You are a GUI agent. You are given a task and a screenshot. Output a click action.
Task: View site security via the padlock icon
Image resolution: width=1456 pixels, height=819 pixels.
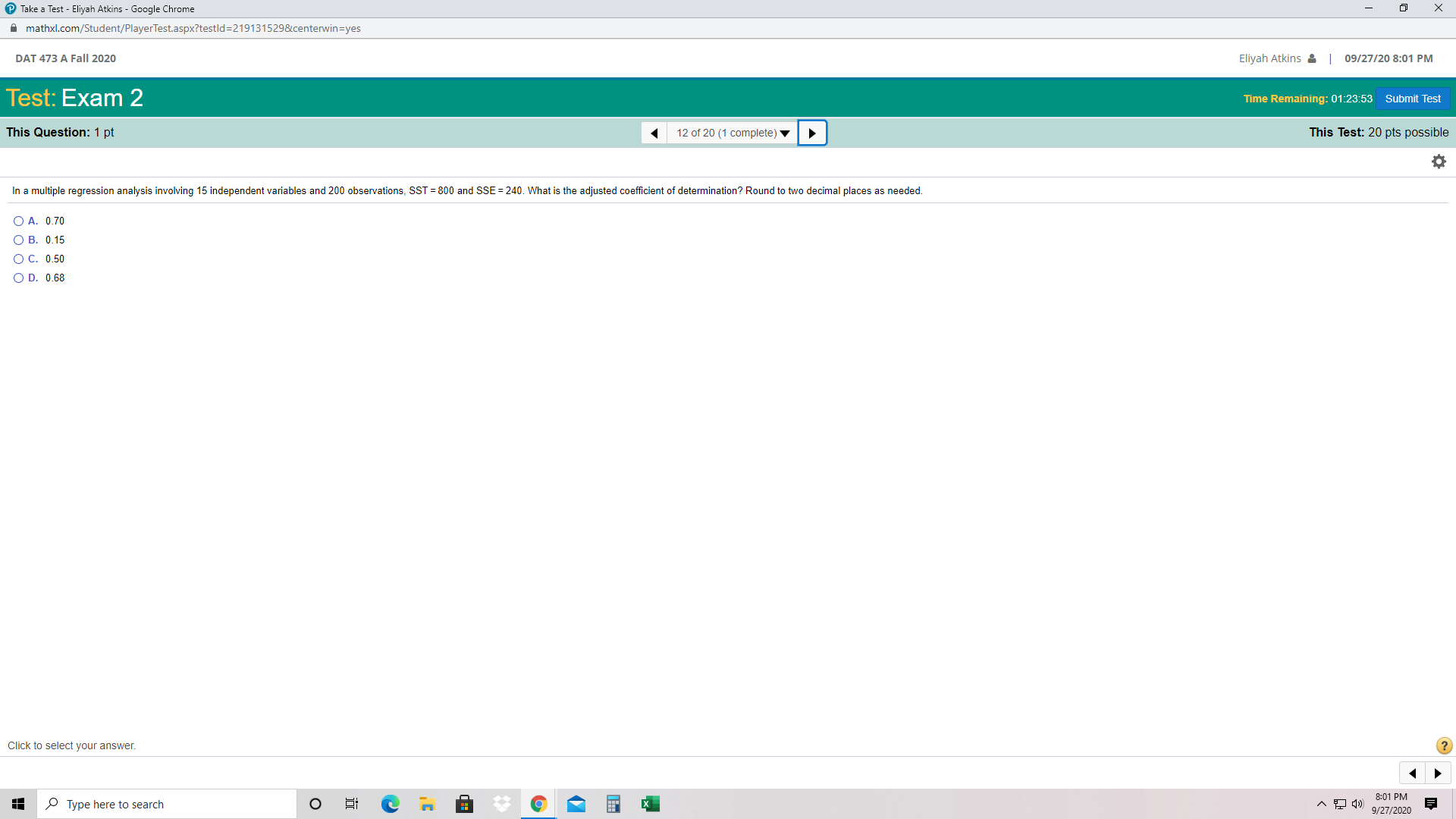tap(12, 27)
